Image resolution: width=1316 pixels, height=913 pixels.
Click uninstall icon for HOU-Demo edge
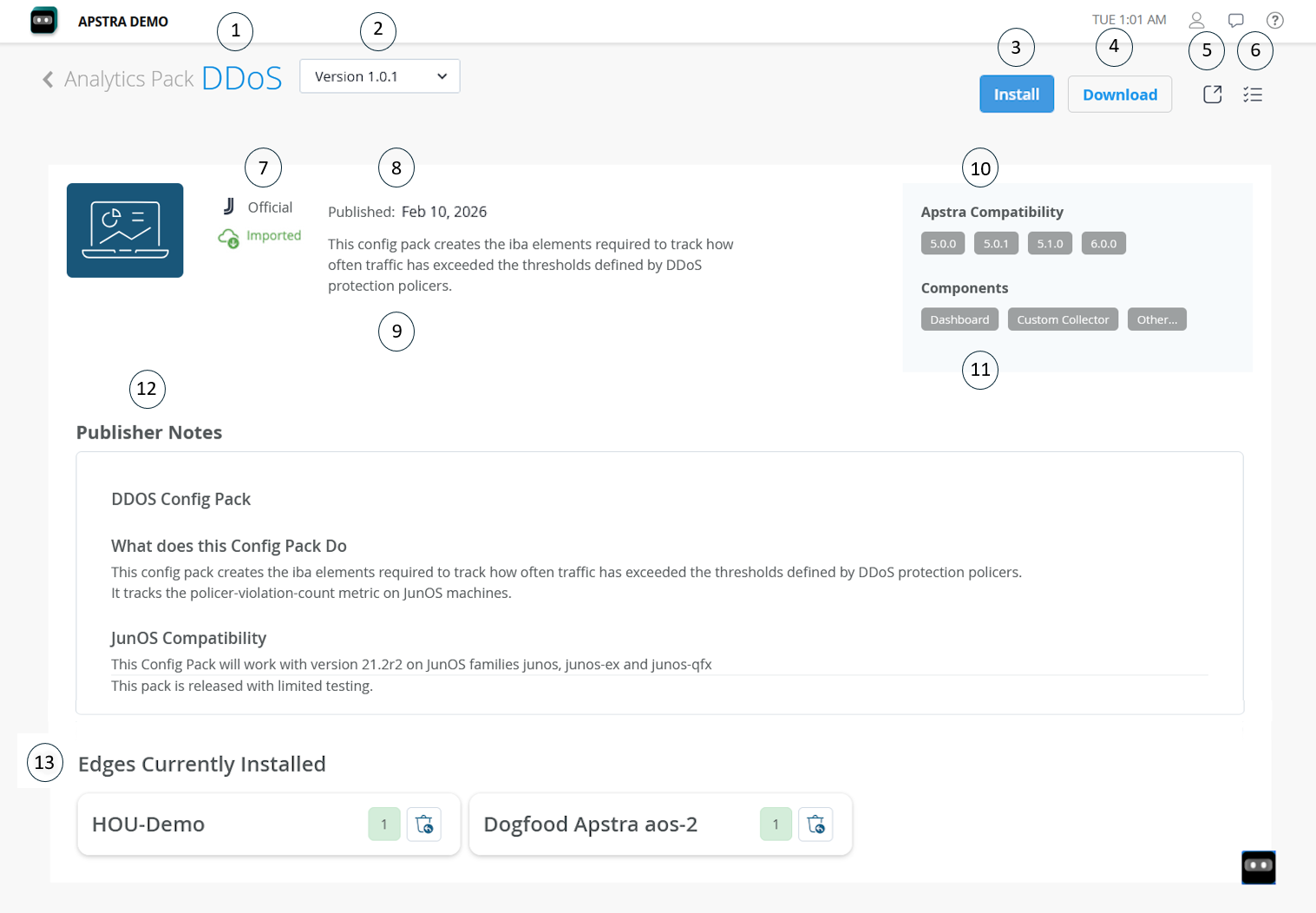click(424, 824)
